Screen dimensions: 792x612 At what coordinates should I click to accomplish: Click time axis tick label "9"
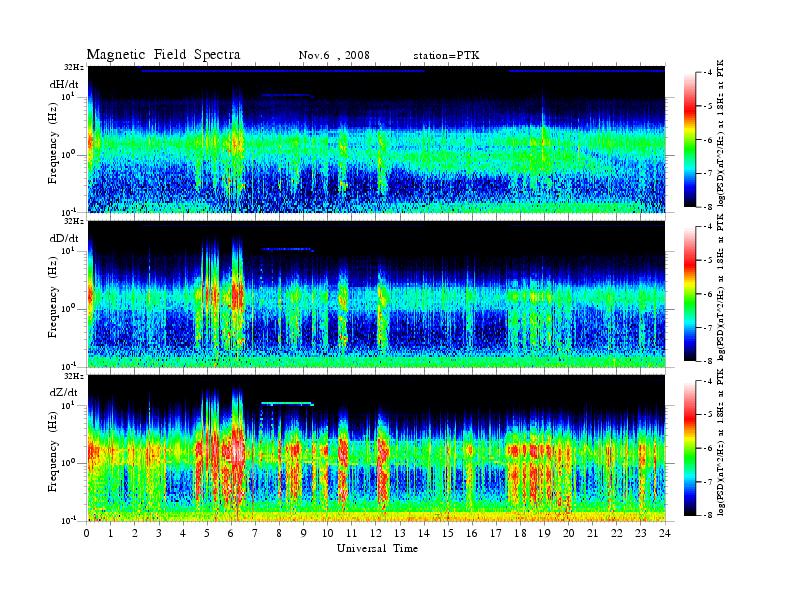tap(304, 533)
